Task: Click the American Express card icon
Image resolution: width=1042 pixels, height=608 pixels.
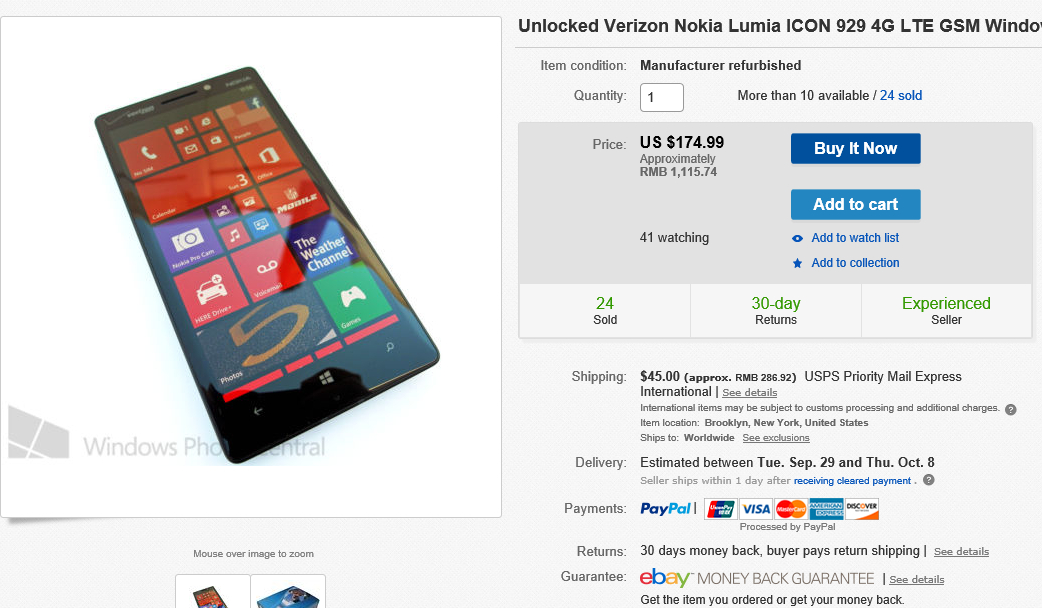Action: pos(826,509)
